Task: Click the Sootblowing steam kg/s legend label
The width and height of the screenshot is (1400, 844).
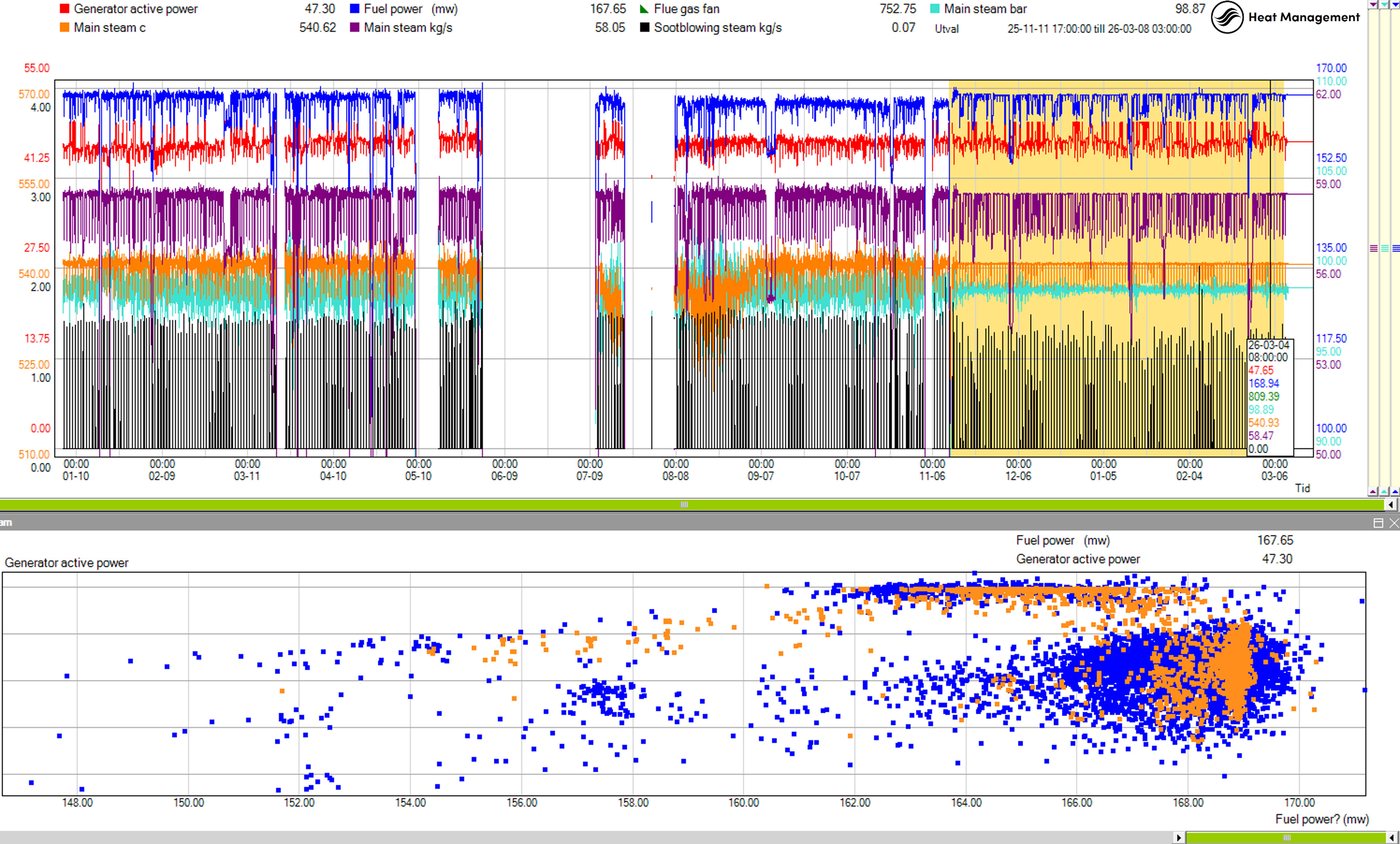Action: [718, 27]
